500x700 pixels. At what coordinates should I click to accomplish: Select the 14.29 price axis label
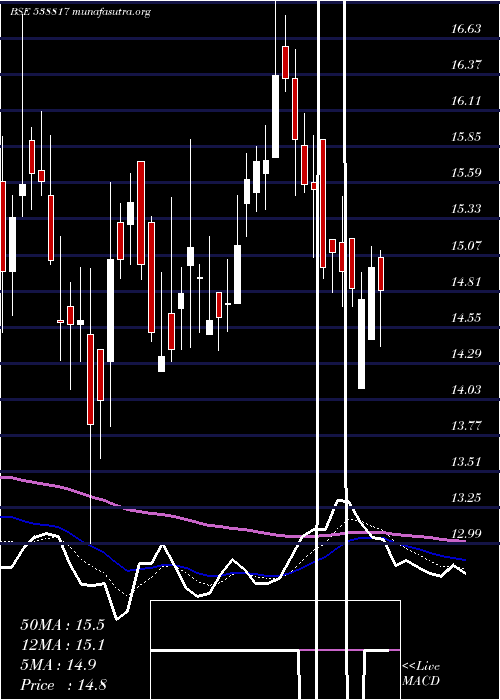click(466, 354)
